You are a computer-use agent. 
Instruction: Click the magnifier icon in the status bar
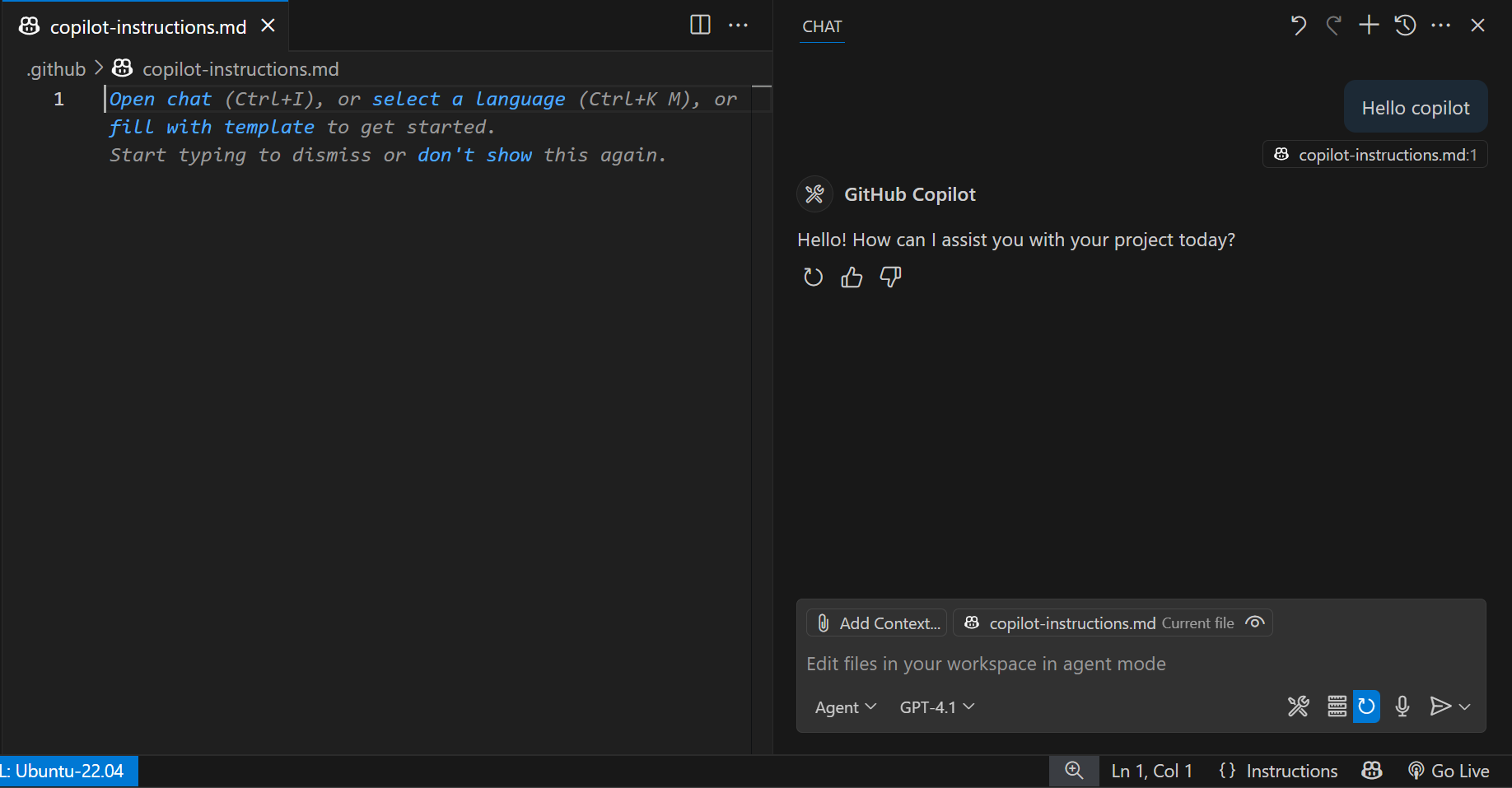(x=1073, y=771)
